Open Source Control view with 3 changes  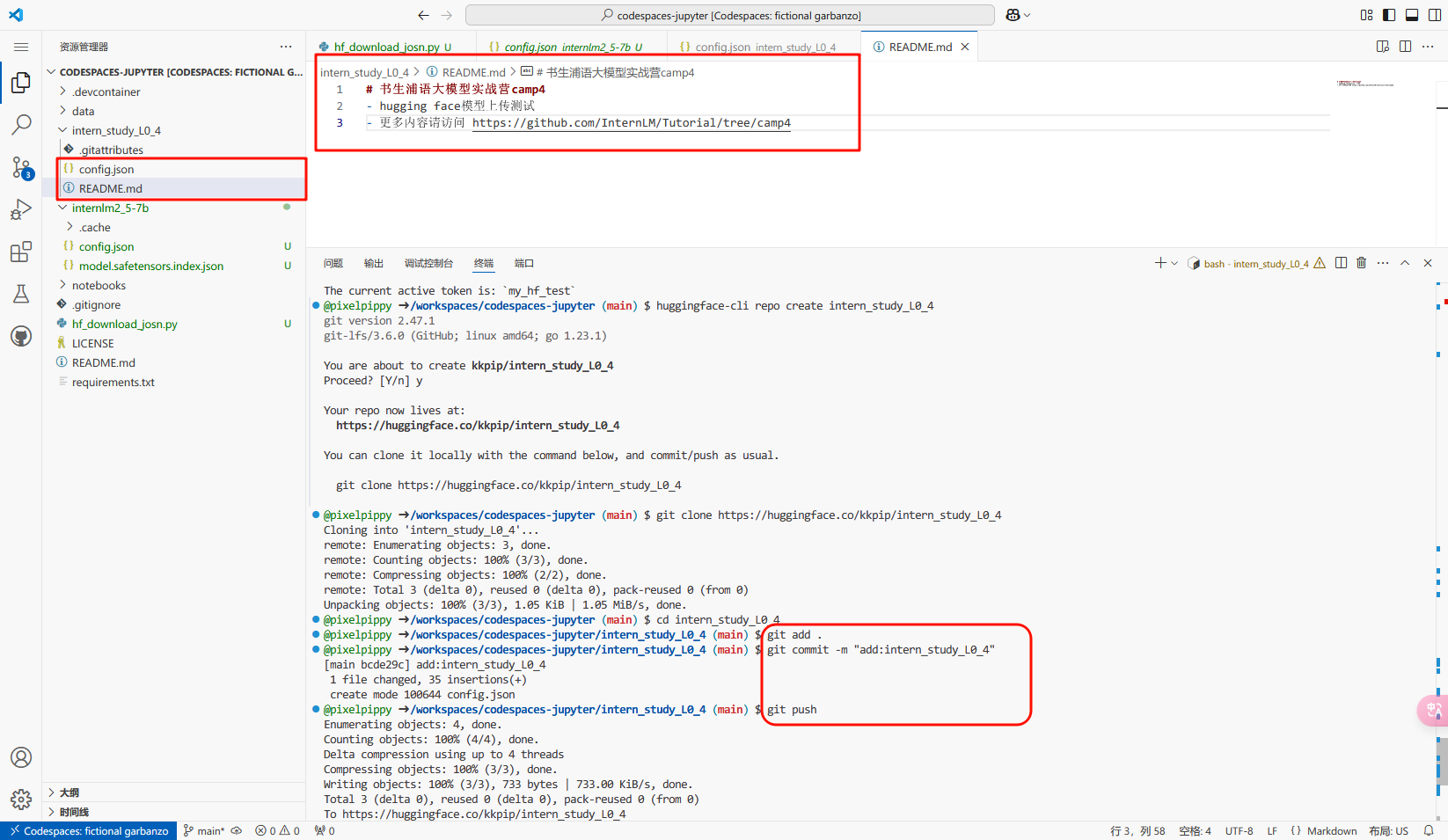tap(21, 167)
